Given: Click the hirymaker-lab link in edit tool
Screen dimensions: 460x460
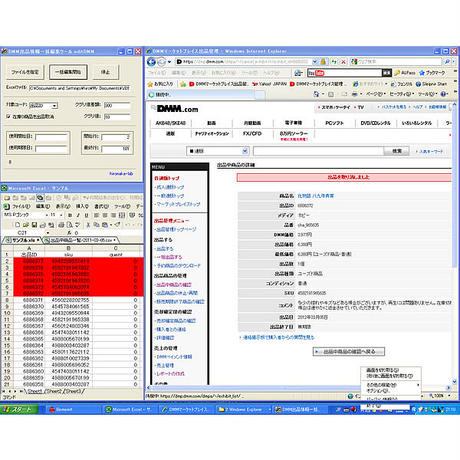Looking at the screenshot, I should (x=121, y=173).
